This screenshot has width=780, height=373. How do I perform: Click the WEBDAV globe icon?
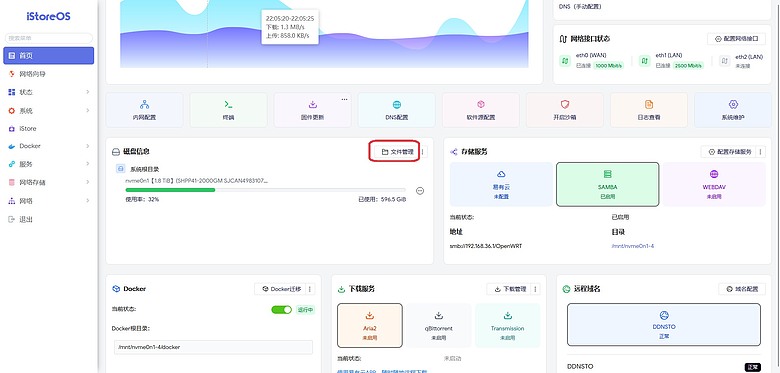pyautogui.click(x=714, y=174)
